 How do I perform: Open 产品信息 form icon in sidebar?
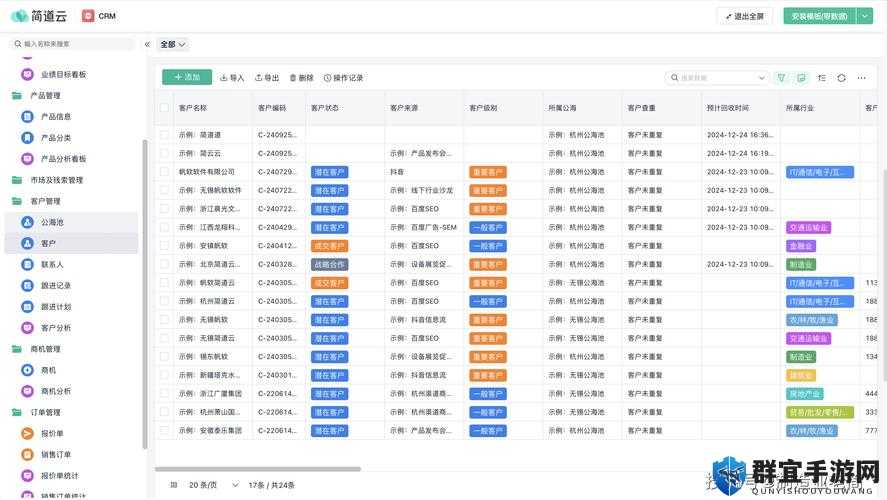(27, 117)
